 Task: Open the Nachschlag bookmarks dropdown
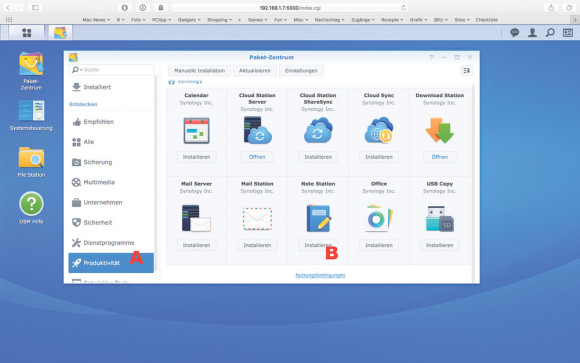coord(330,20)
